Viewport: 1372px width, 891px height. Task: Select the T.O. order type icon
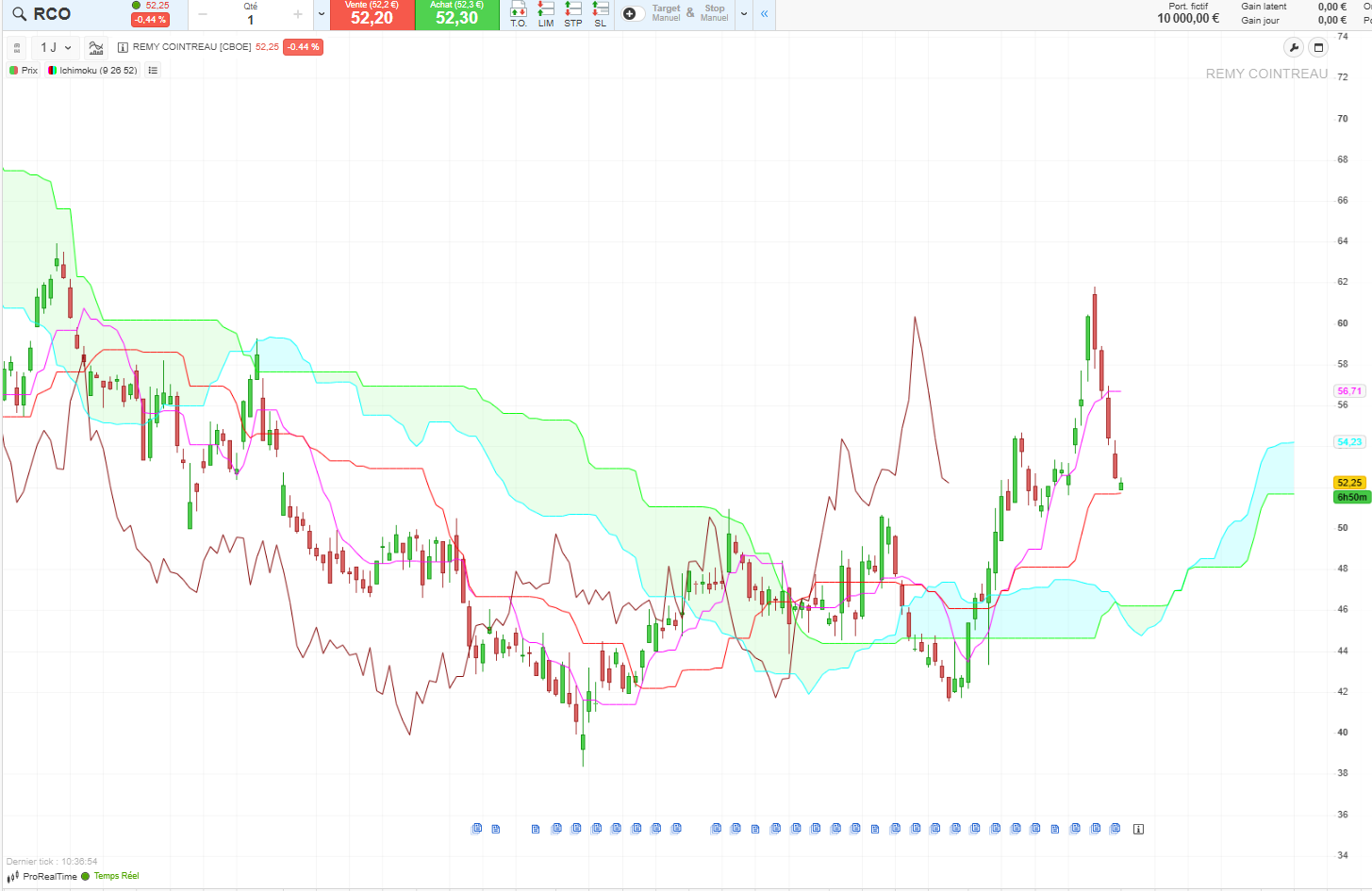[x=519, y=13]
